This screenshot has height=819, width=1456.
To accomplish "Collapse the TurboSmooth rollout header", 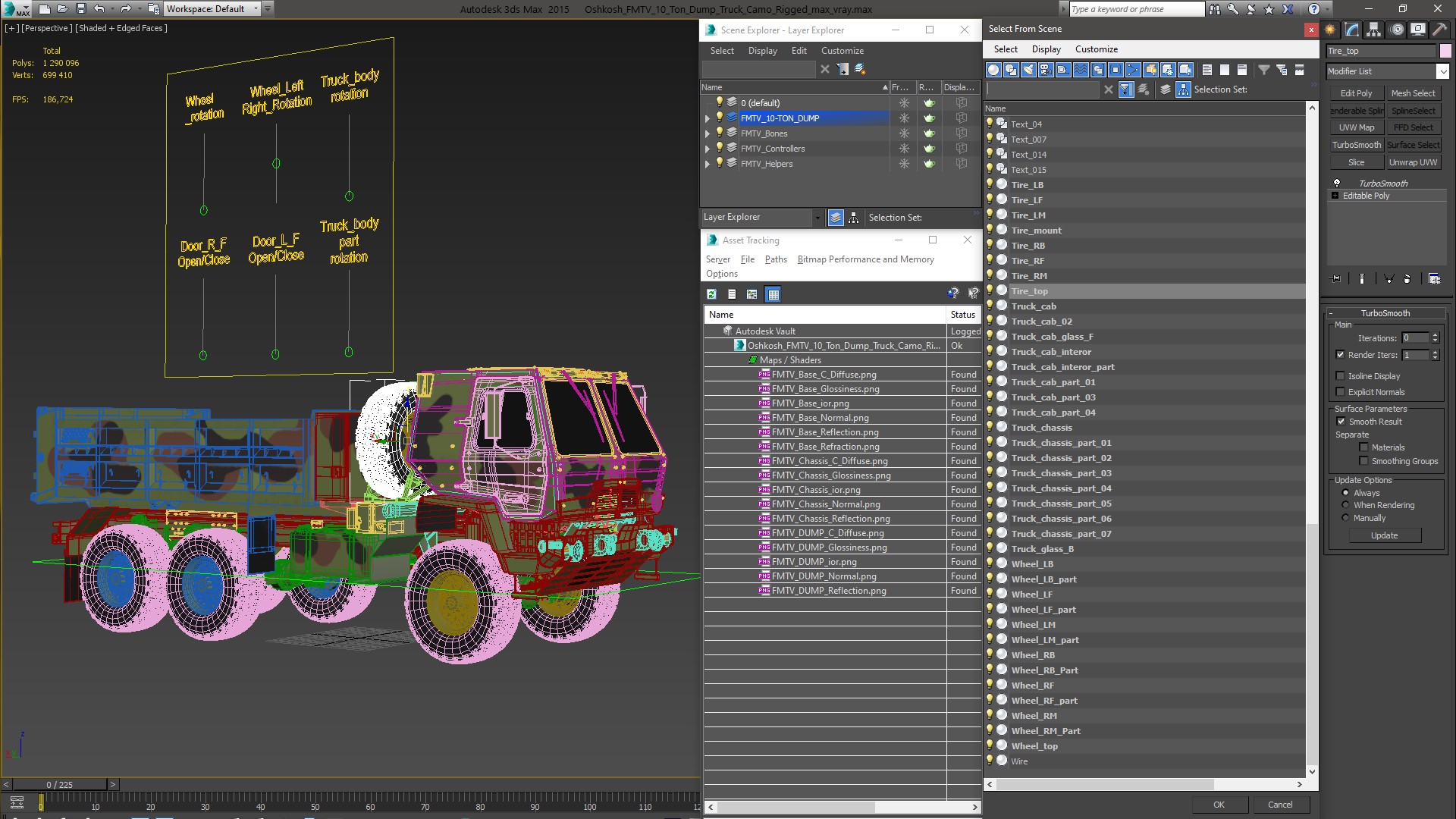I will tap(1385, 313).
